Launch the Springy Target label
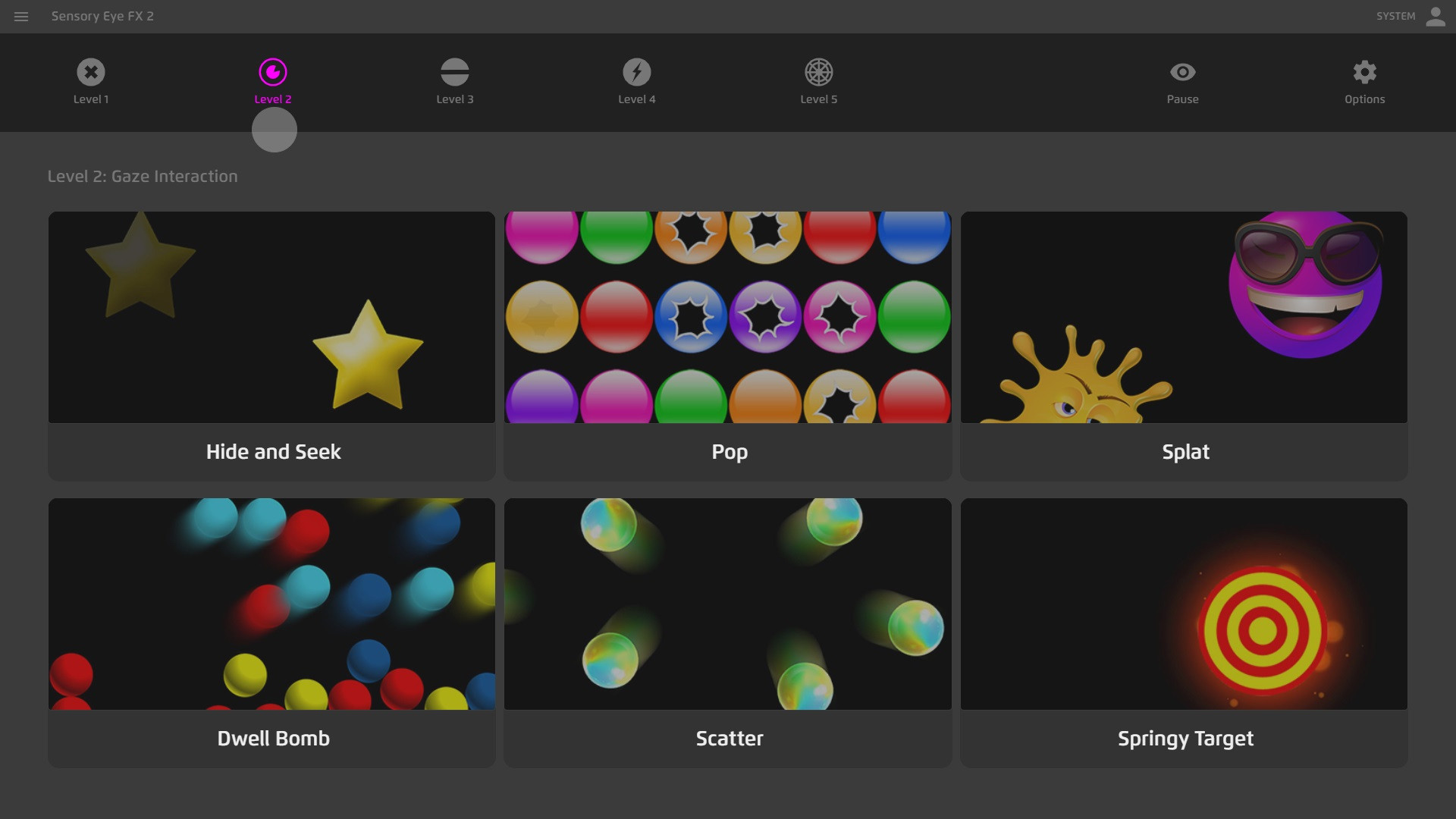 pyautogui.click(x=1185, y=739)
